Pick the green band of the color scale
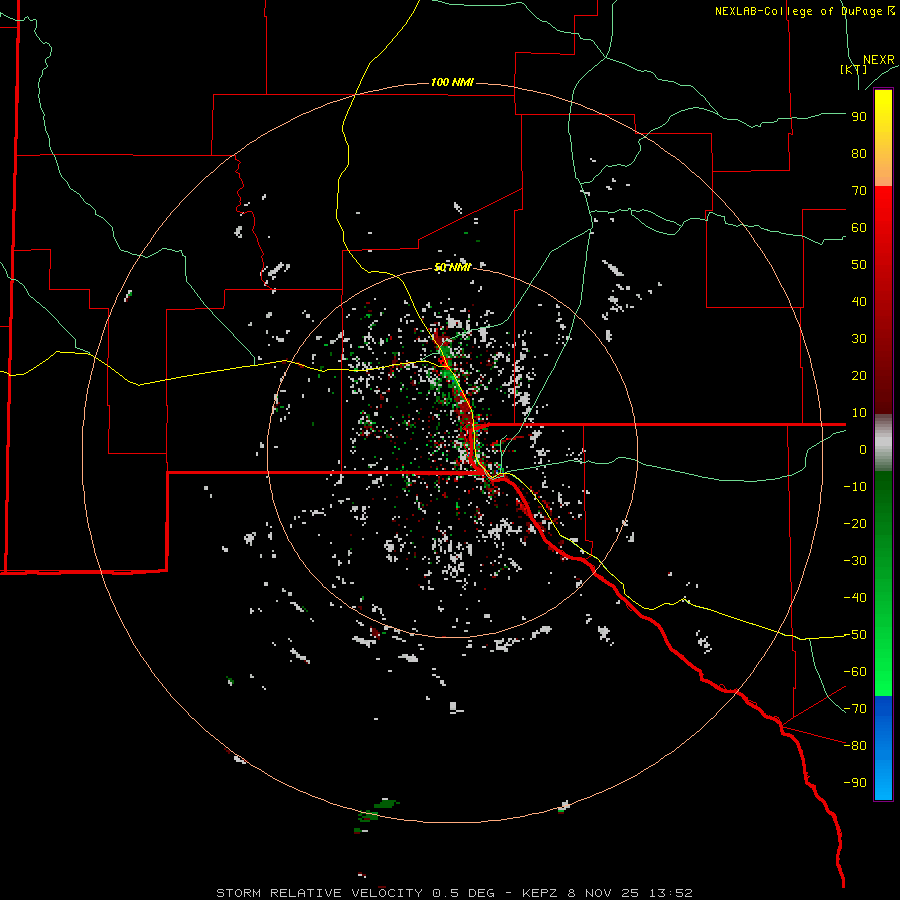 [883, 583]
